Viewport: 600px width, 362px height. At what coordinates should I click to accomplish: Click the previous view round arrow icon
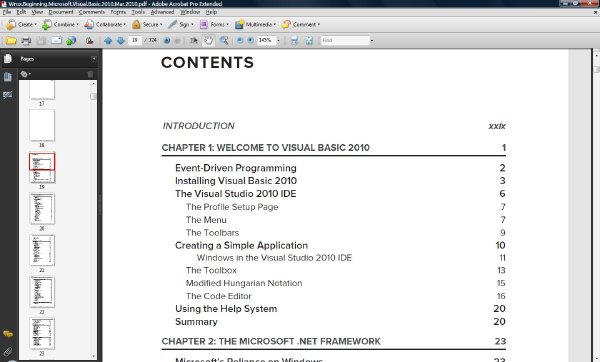coord(166,41)
